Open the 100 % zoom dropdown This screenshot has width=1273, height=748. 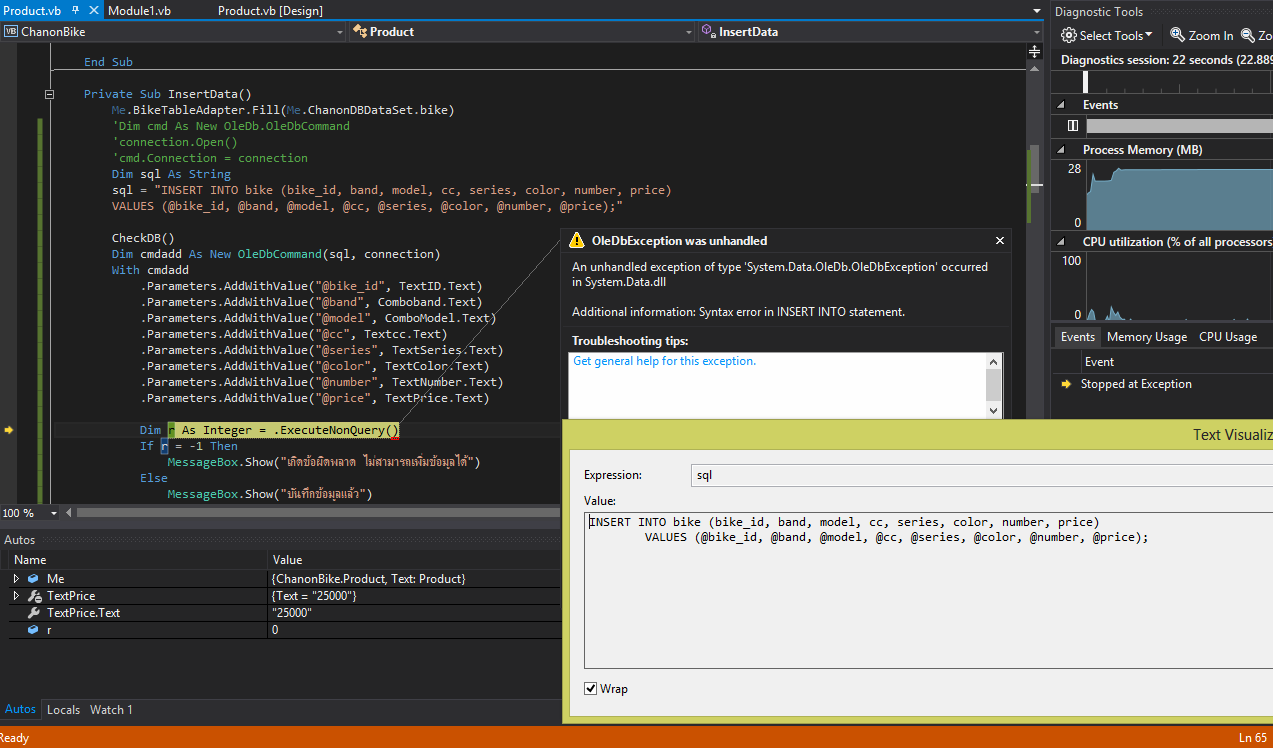(54, 513)
